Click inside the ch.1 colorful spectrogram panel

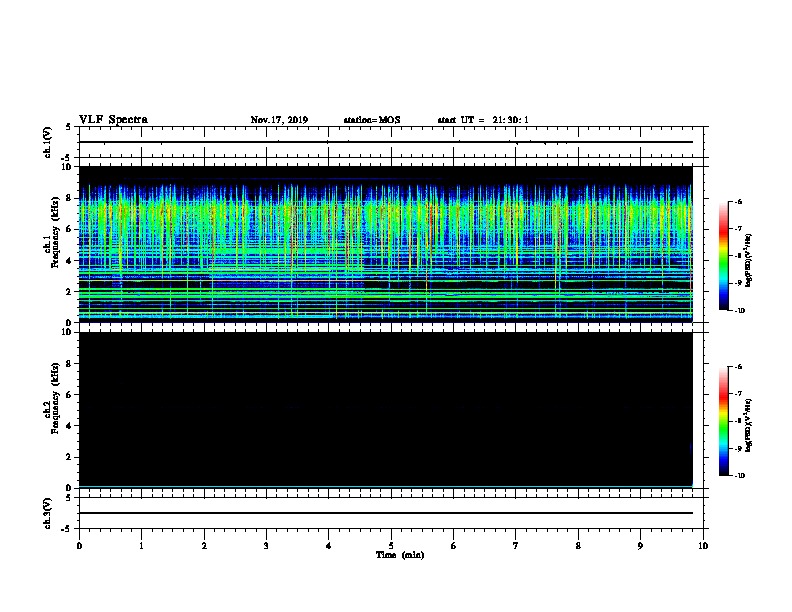click(385, 244)
